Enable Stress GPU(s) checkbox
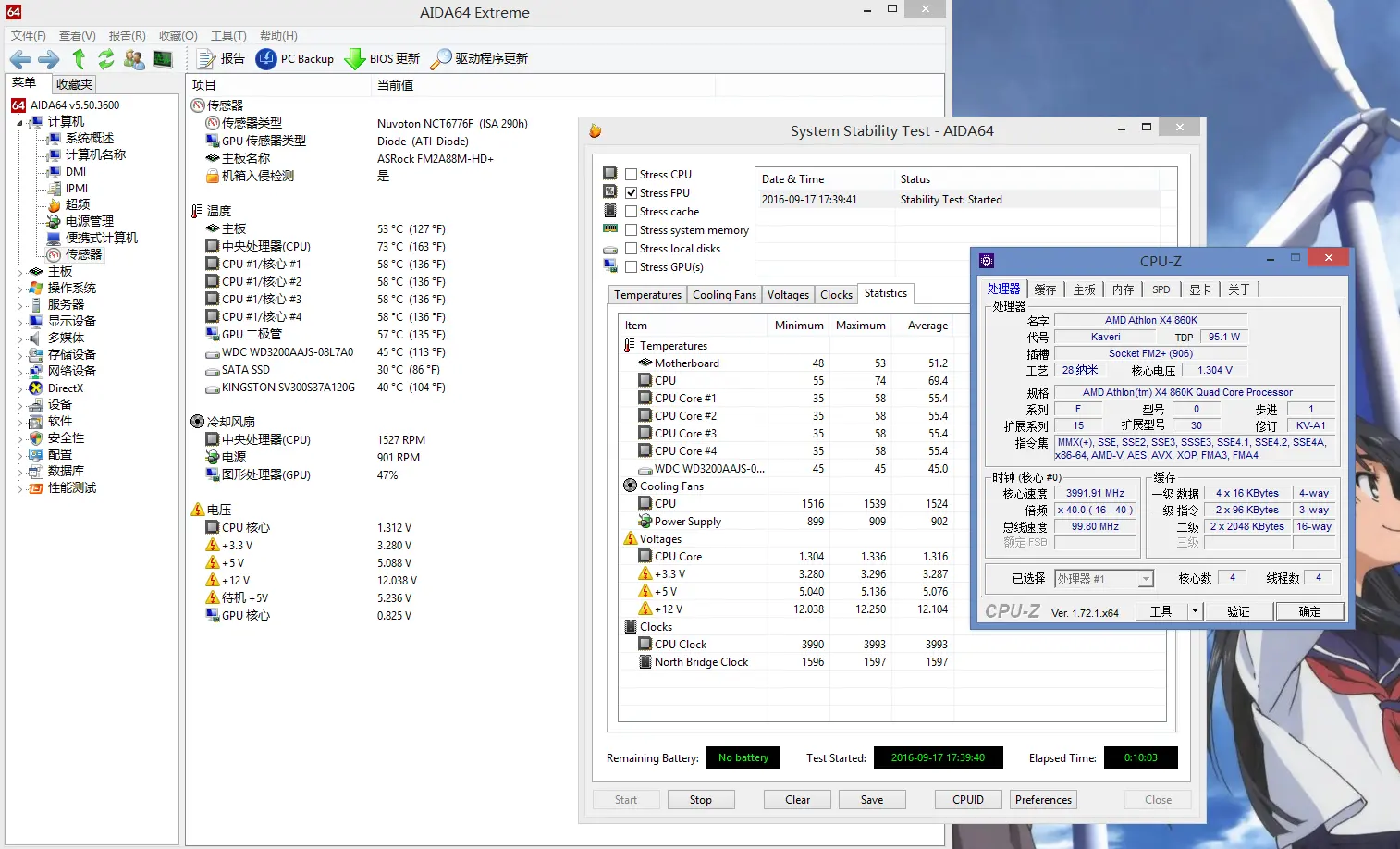1400x849 pixels. (632, 266)
